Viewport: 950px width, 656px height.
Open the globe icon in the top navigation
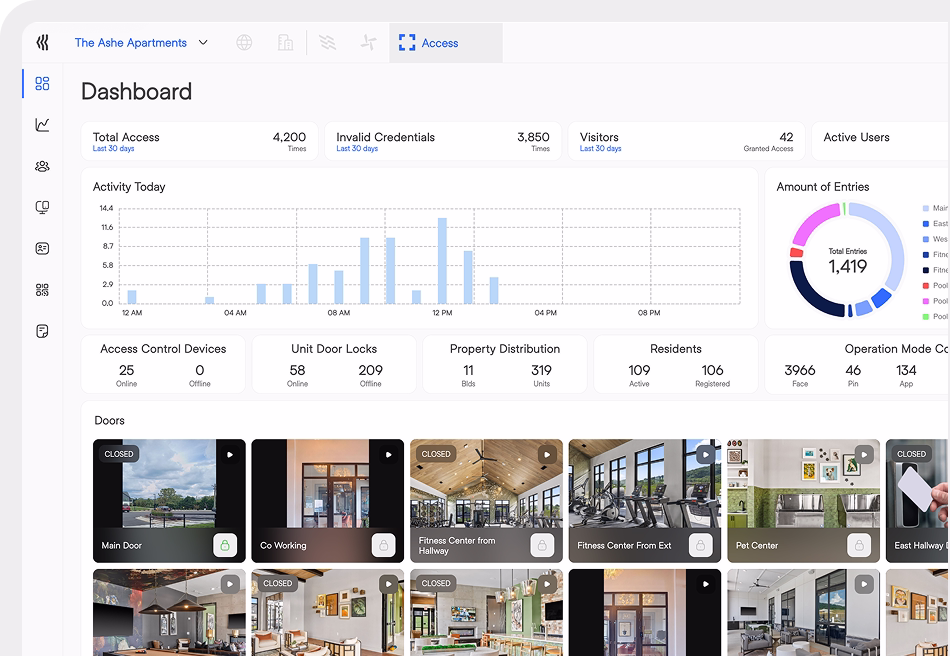click(x=244, y=42)
